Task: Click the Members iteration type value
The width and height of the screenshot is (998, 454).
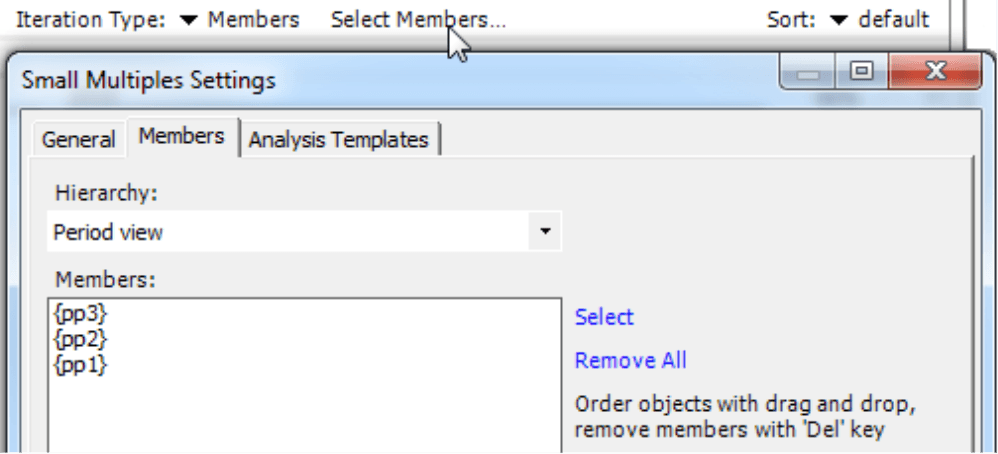Action: [x=253, y=20]
